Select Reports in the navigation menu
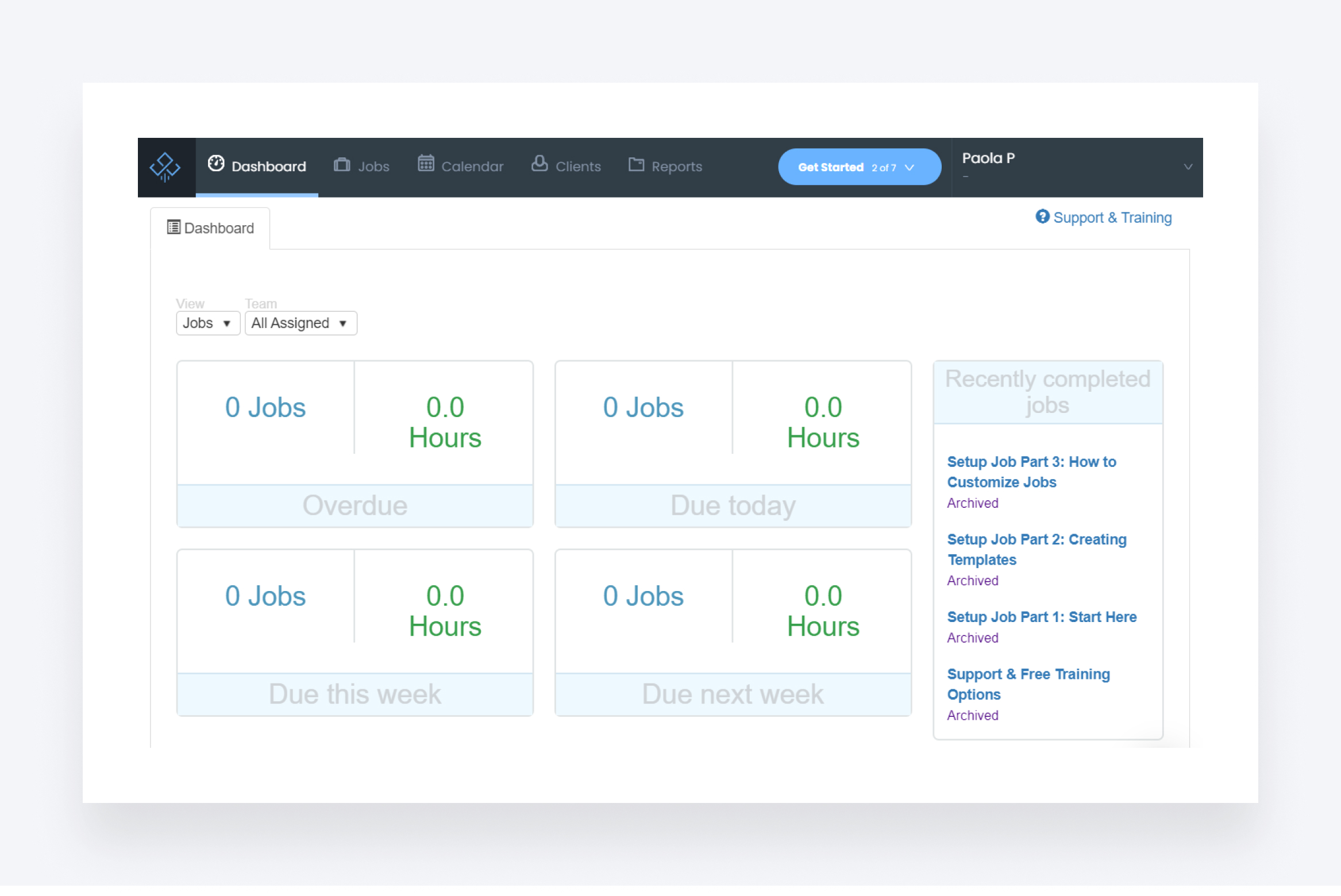 (665, 166)
